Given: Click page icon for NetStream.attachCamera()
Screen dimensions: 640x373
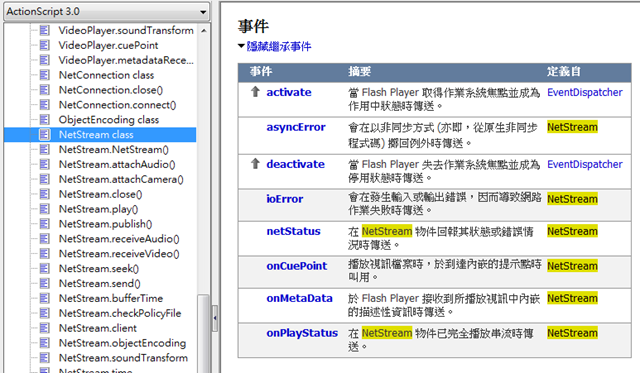Looking at the screenshot, I should coord(44,179).
